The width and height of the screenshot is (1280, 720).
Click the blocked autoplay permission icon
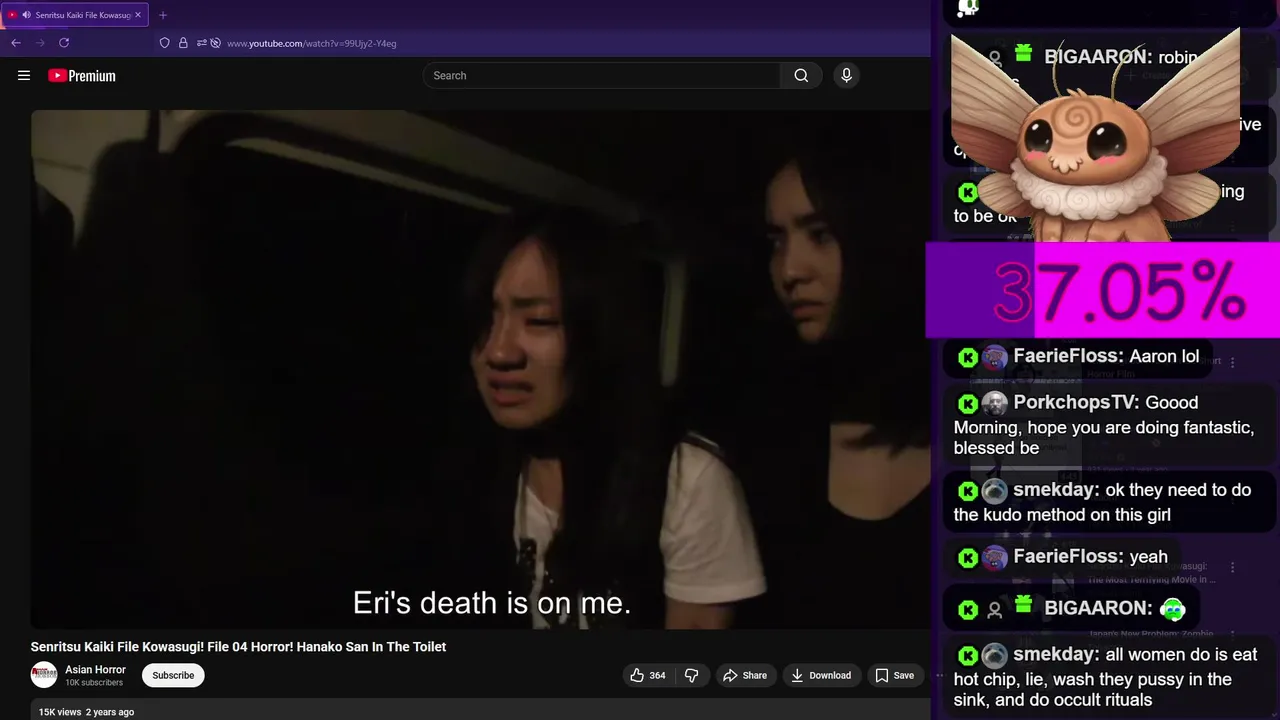[x=215, y=43]
